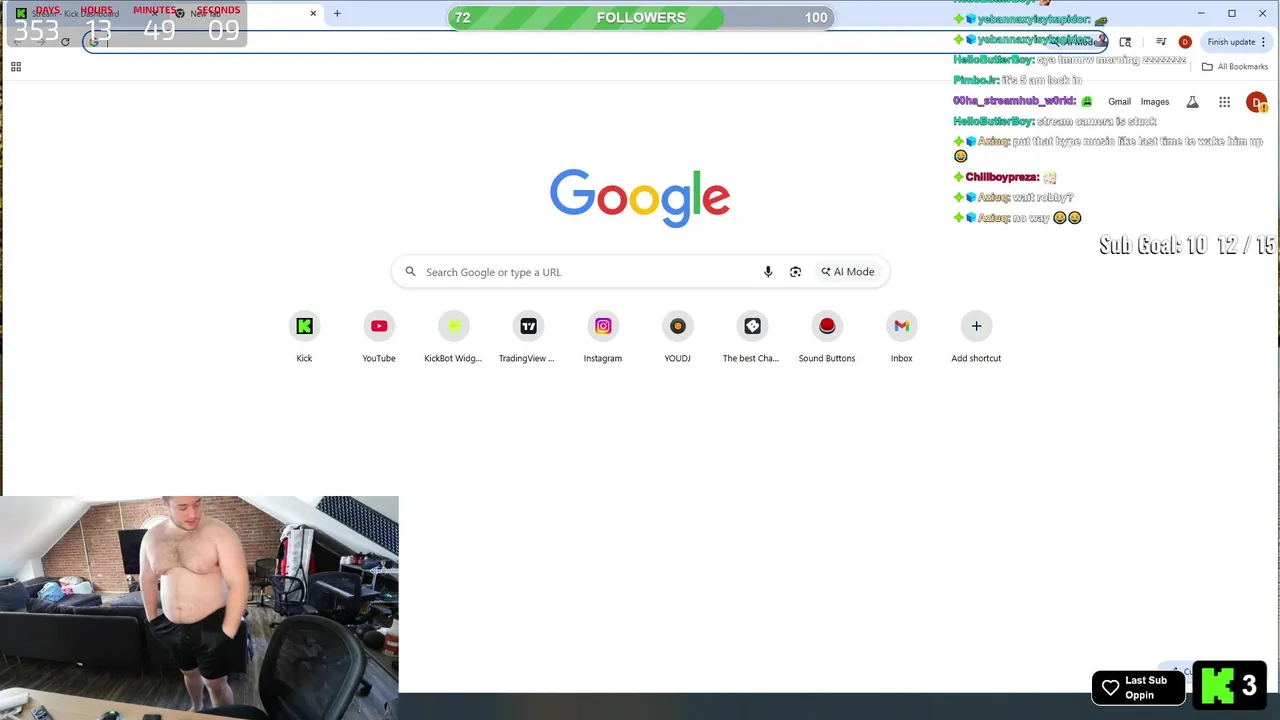Open the apps grid in bookmarks bar

16,67
